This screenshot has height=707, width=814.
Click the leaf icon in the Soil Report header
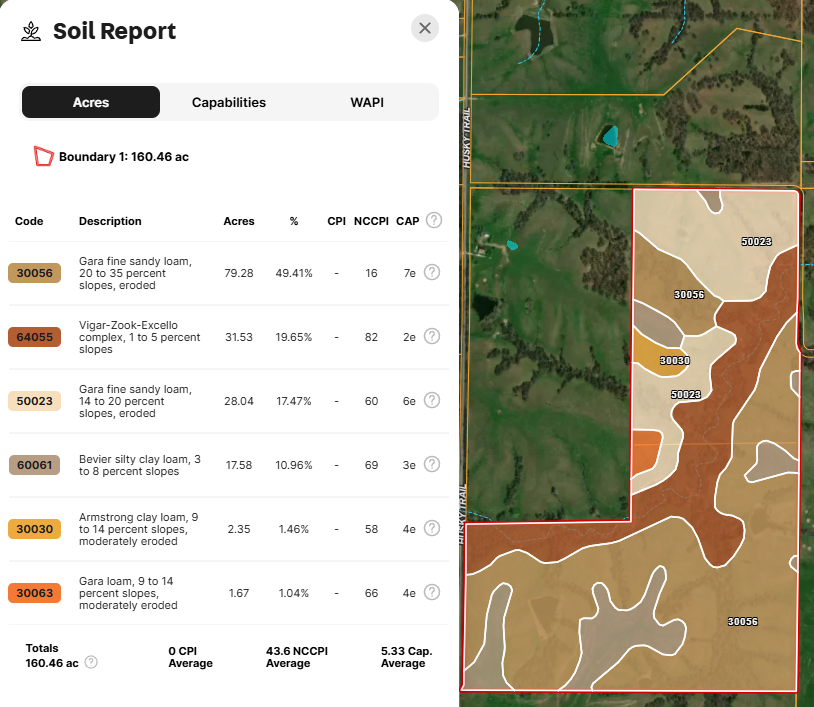pyautogui.click(x=31, y=31)
